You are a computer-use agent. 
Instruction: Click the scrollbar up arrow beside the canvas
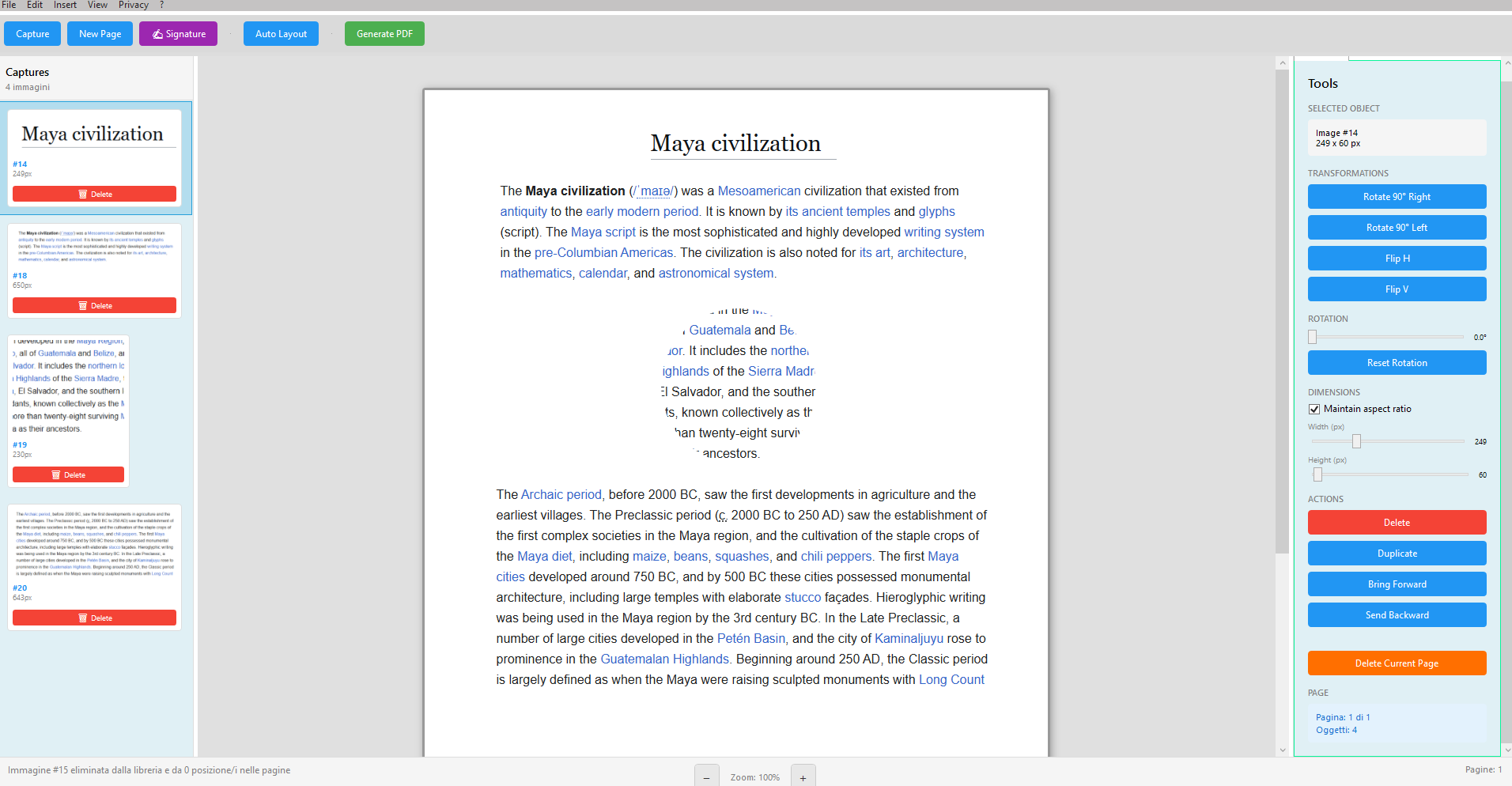1282,62
